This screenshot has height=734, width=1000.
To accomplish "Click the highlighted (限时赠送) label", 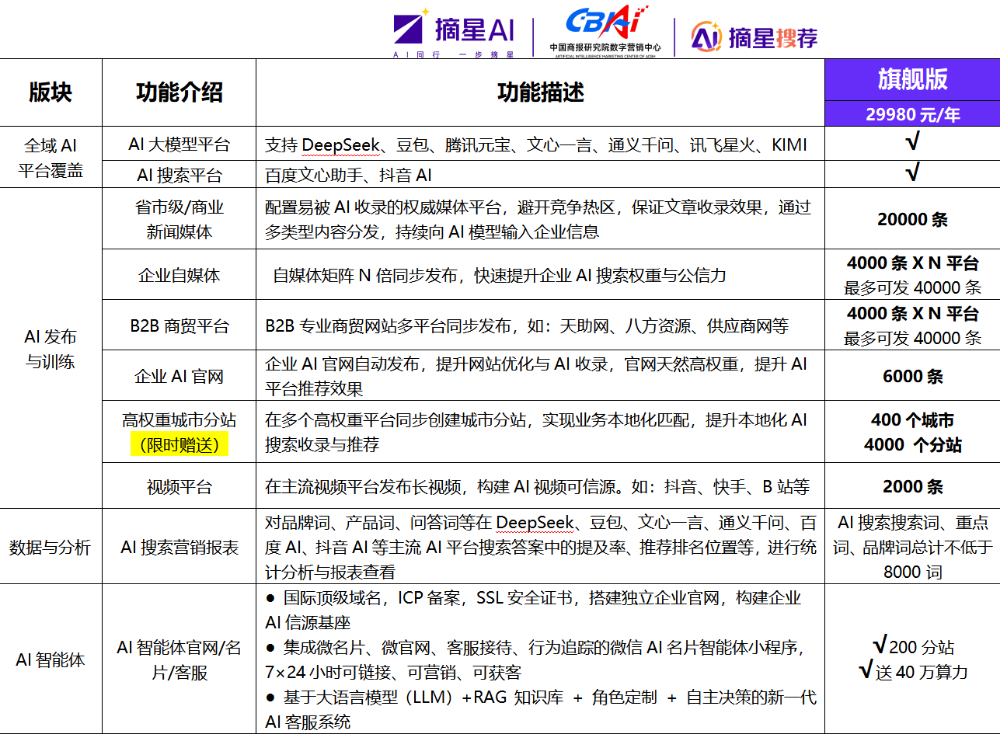I will coord(179,444).
